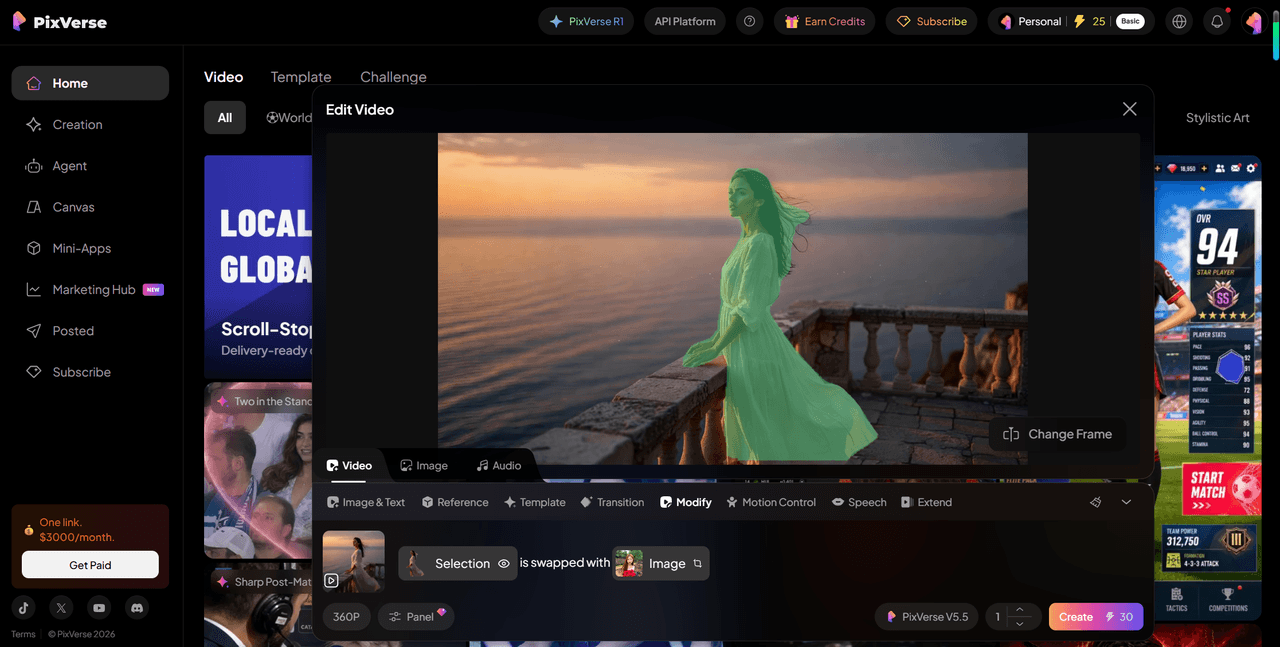Open the Discord social icon

(137, 607)
